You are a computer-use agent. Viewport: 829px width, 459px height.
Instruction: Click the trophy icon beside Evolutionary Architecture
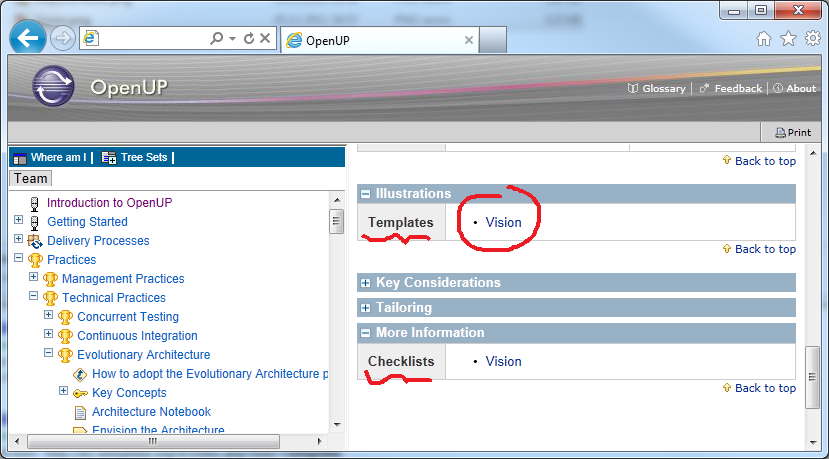coord(65,355)
